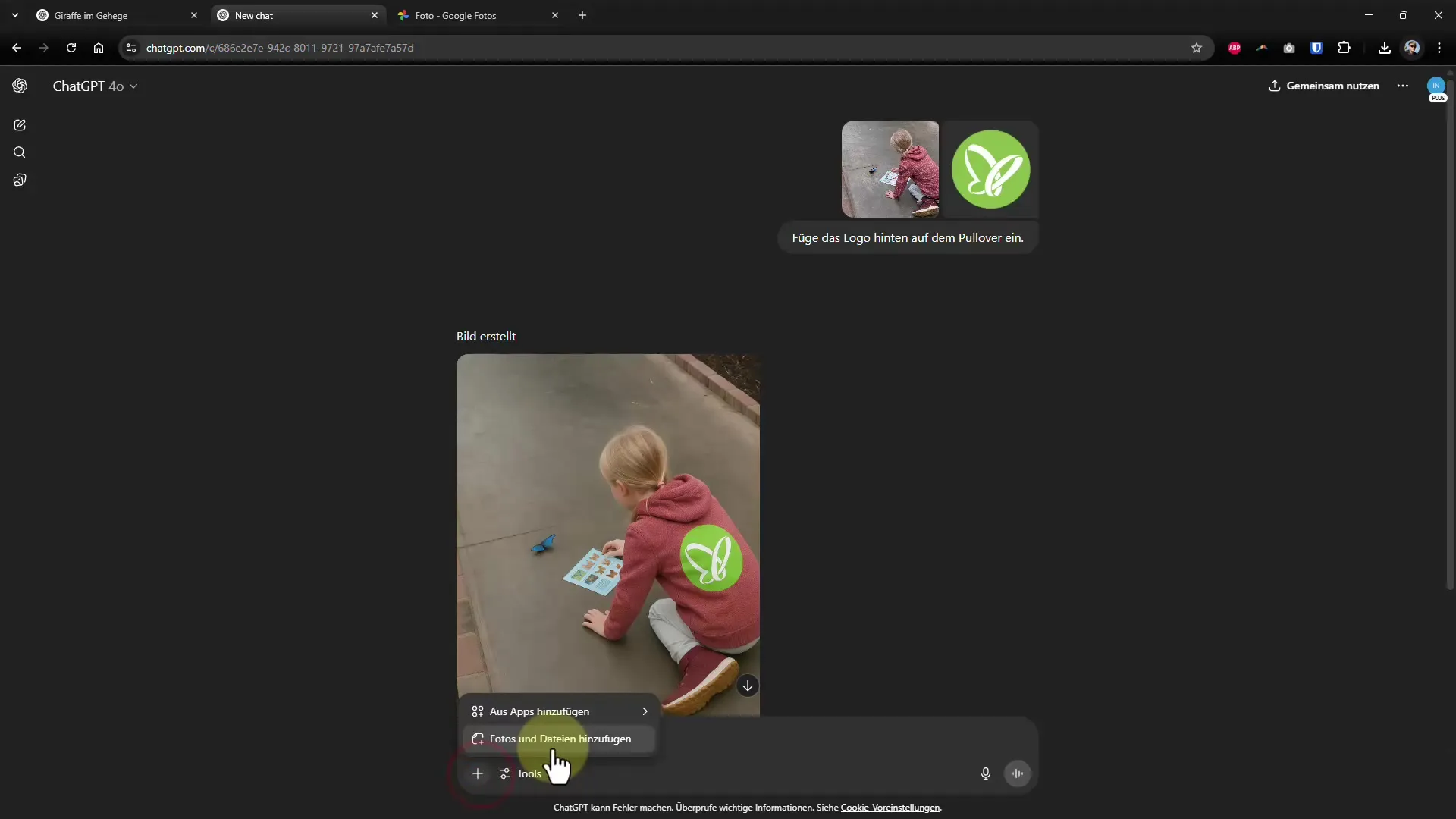Expand Aus Apps hinzufügen chevron arrow
The image size is (1456, 819).
pyautogui.click(x=645, y=711)
